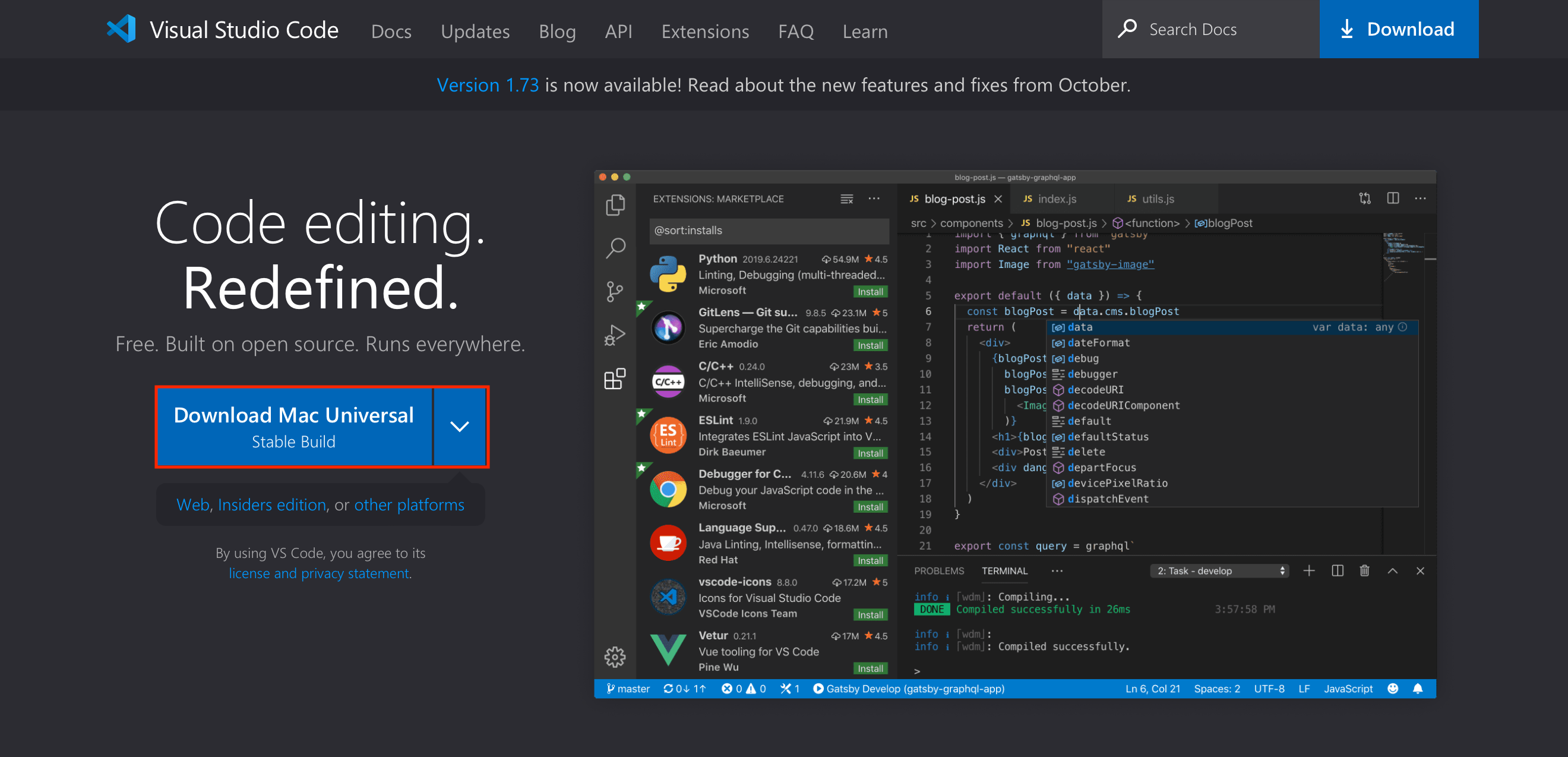Click the editor minimap scroll area
The width and height of the screenshot is (1568, 757).
(1403, 256)
